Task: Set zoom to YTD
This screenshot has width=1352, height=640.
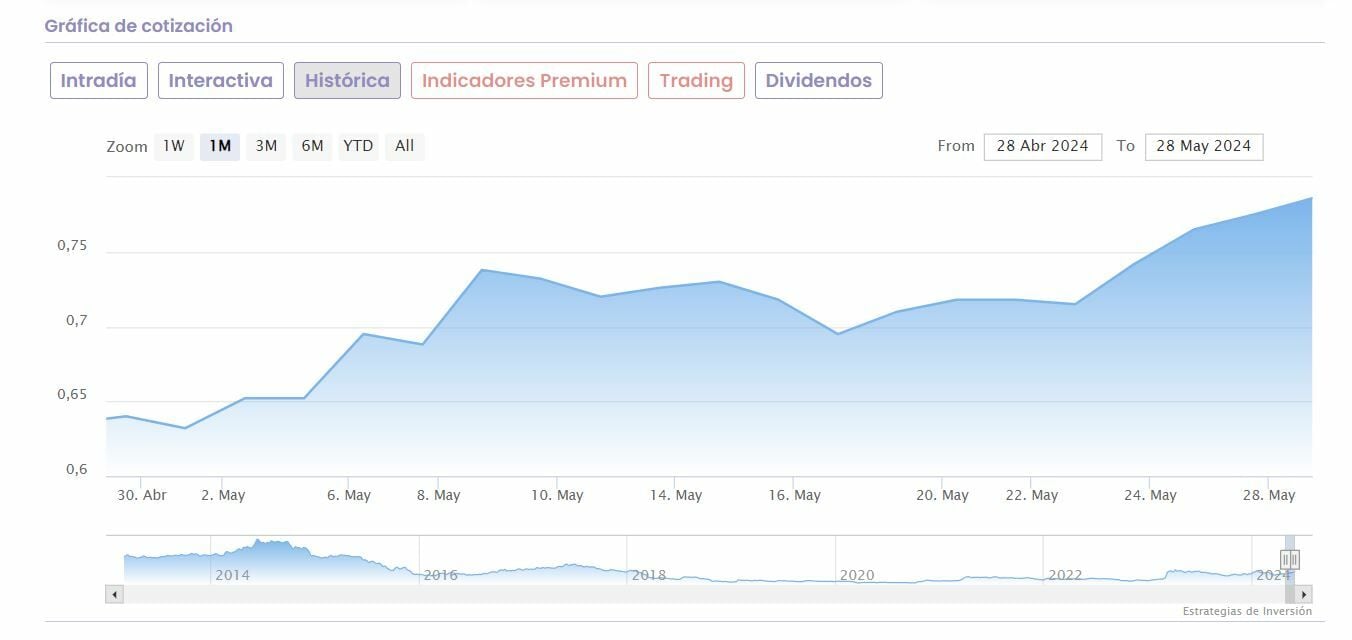Action: pos(358,146)
